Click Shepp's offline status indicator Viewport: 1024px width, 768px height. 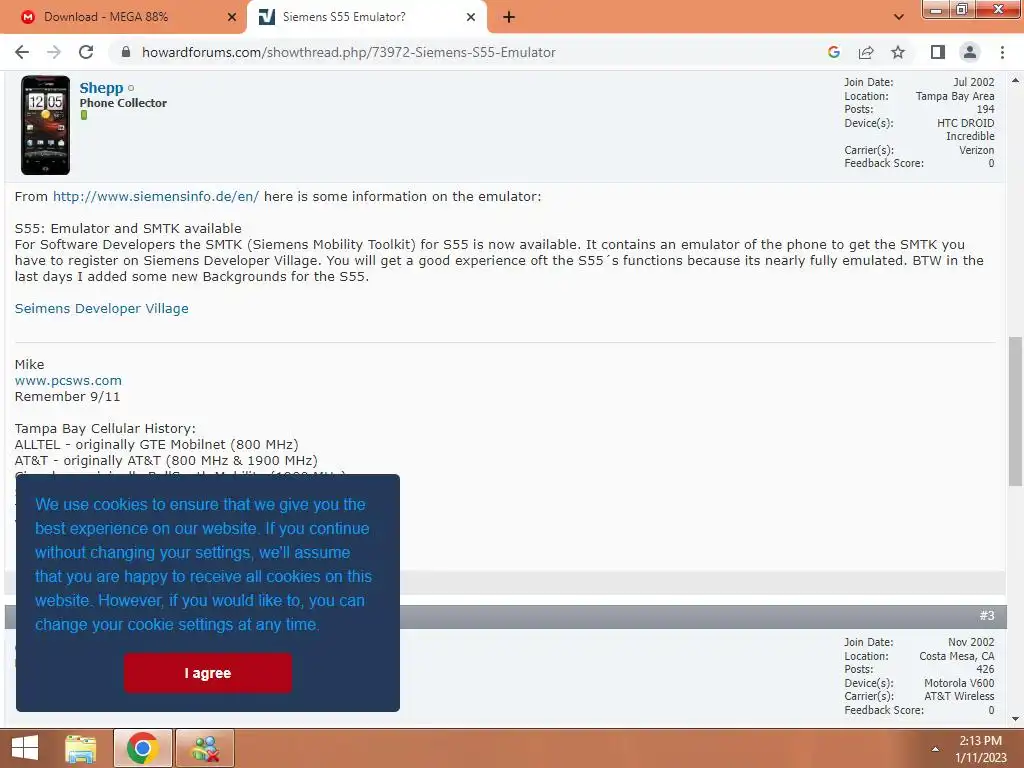pos(131,88)
